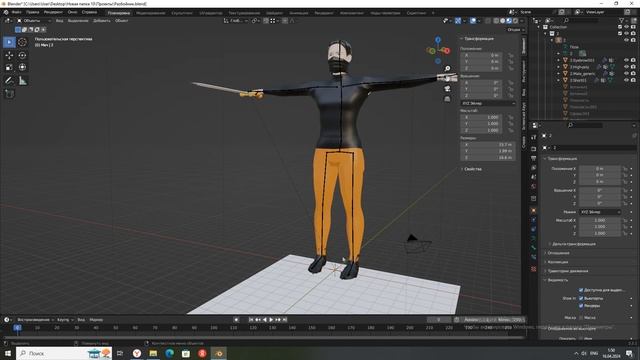The width and height of the screenshot is (640, 360).
Task: Open XYZ Euler mode dropdown in Properties
Action: pyautogui.click(x=600, y=212)
